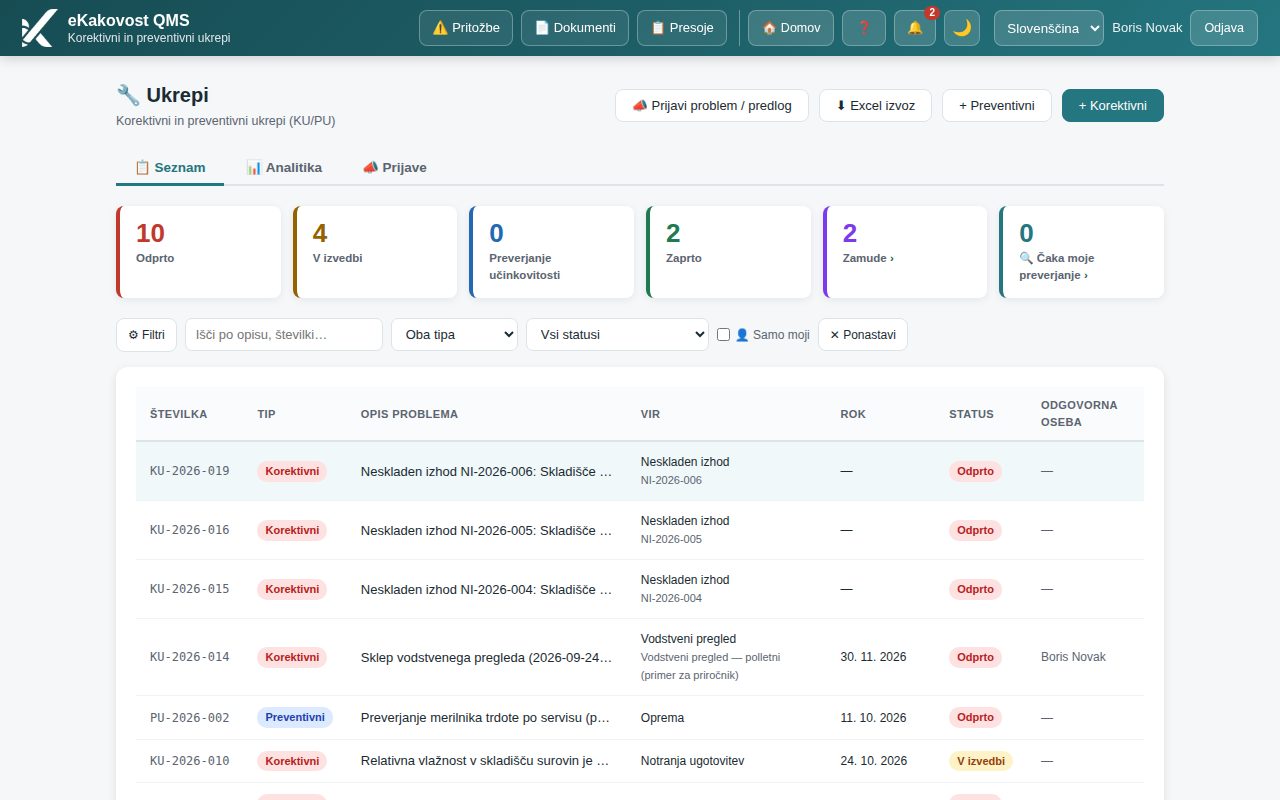
Task: Open the help question mark icon
Action: [864, 28]
